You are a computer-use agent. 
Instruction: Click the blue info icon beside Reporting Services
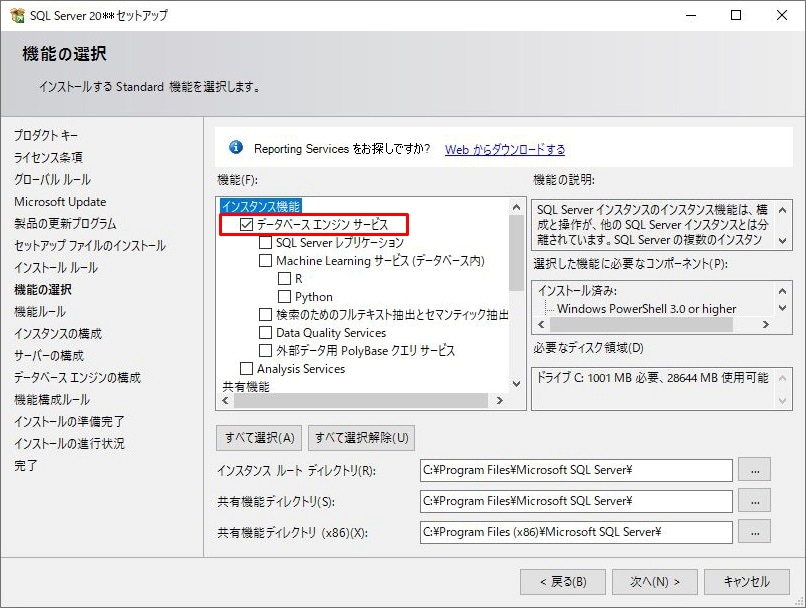236,148
